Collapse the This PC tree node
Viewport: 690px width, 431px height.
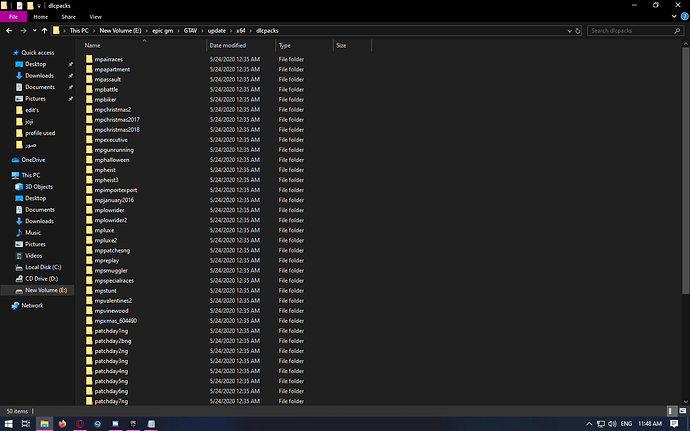6,175
